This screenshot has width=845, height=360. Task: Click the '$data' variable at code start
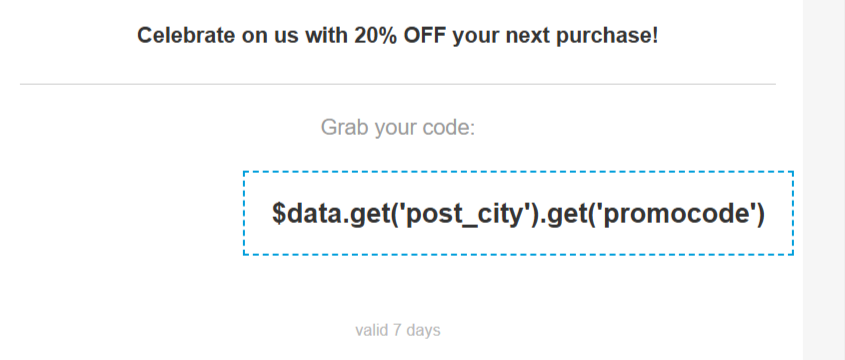pyautogui.click(x=308, y=213)
